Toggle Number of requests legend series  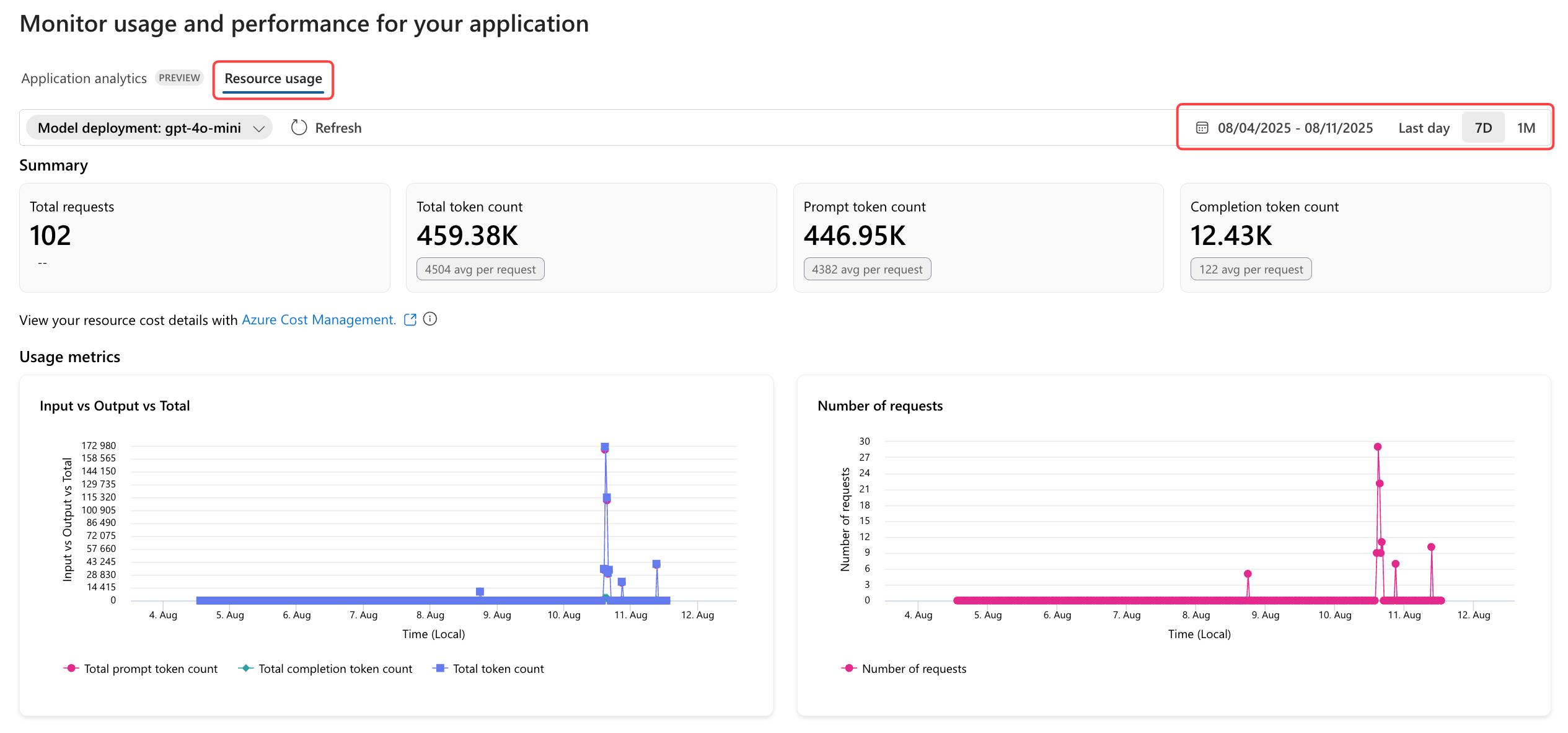click(x=914, y=669)
